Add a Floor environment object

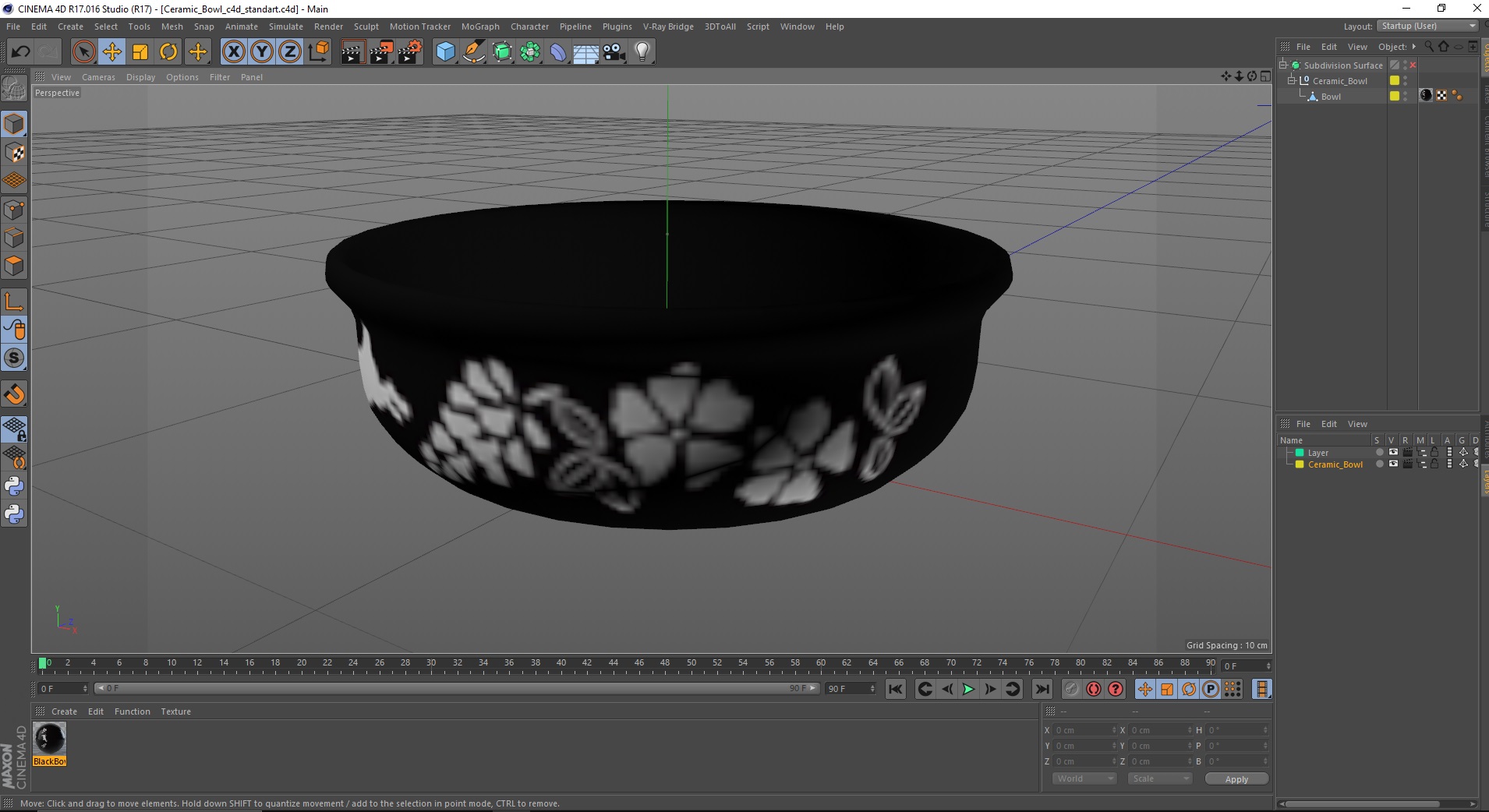tap(585, 52)
